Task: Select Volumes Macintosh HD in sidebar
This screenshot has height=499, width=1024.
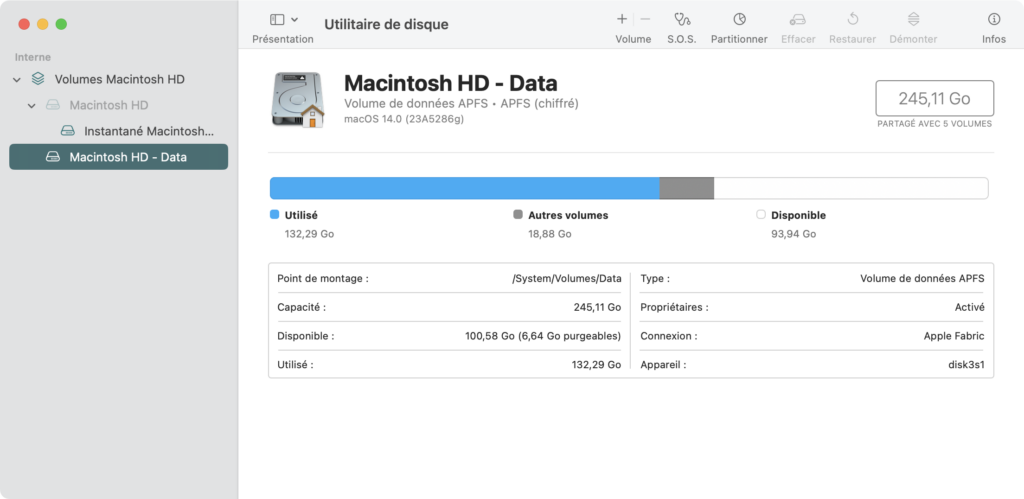Action: point(120,79)
